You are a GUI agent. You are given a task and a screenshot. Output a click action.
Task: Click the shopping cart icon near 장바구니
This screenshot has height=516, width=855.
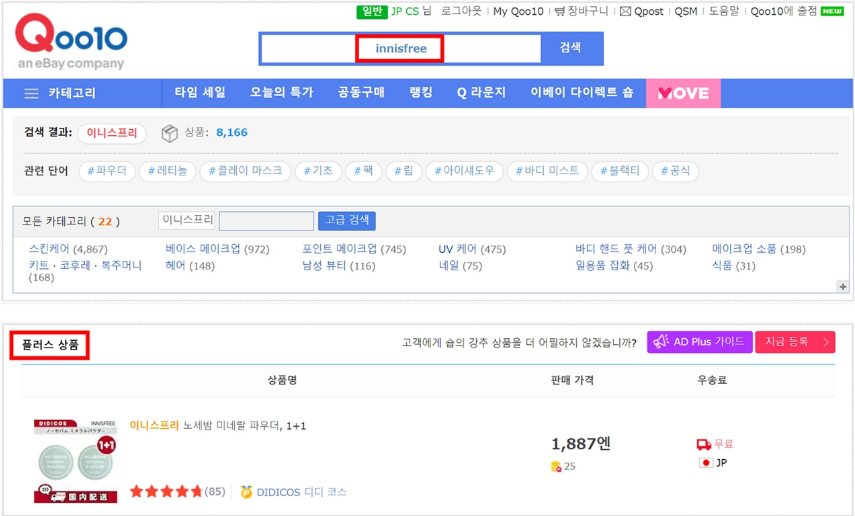(560, 11)
